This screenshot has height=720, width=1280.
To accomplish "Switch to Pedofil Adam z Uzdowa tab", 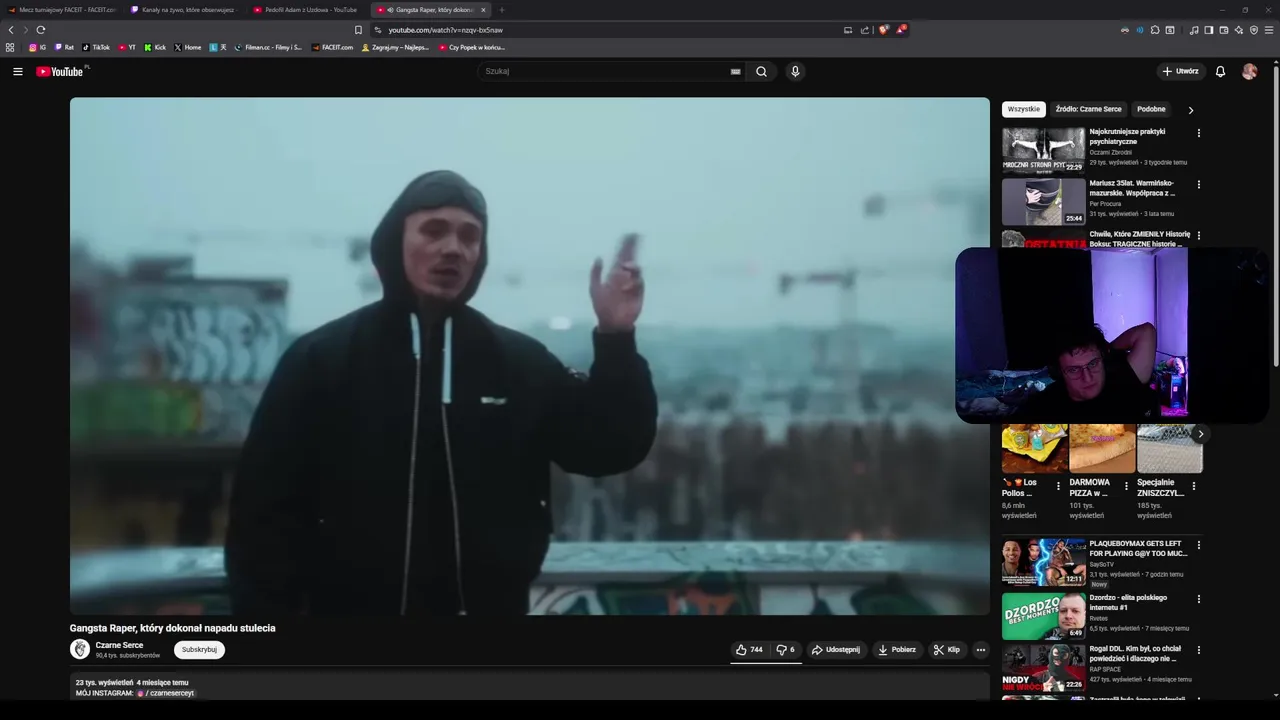I will (x=307, y=10).
